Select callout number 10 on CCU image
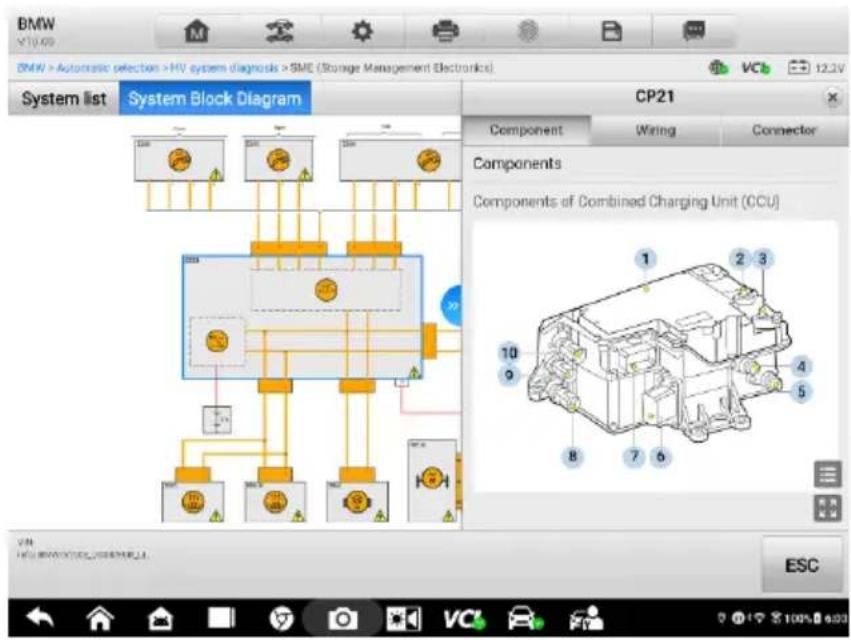The image size is (851, 640). 509,353
